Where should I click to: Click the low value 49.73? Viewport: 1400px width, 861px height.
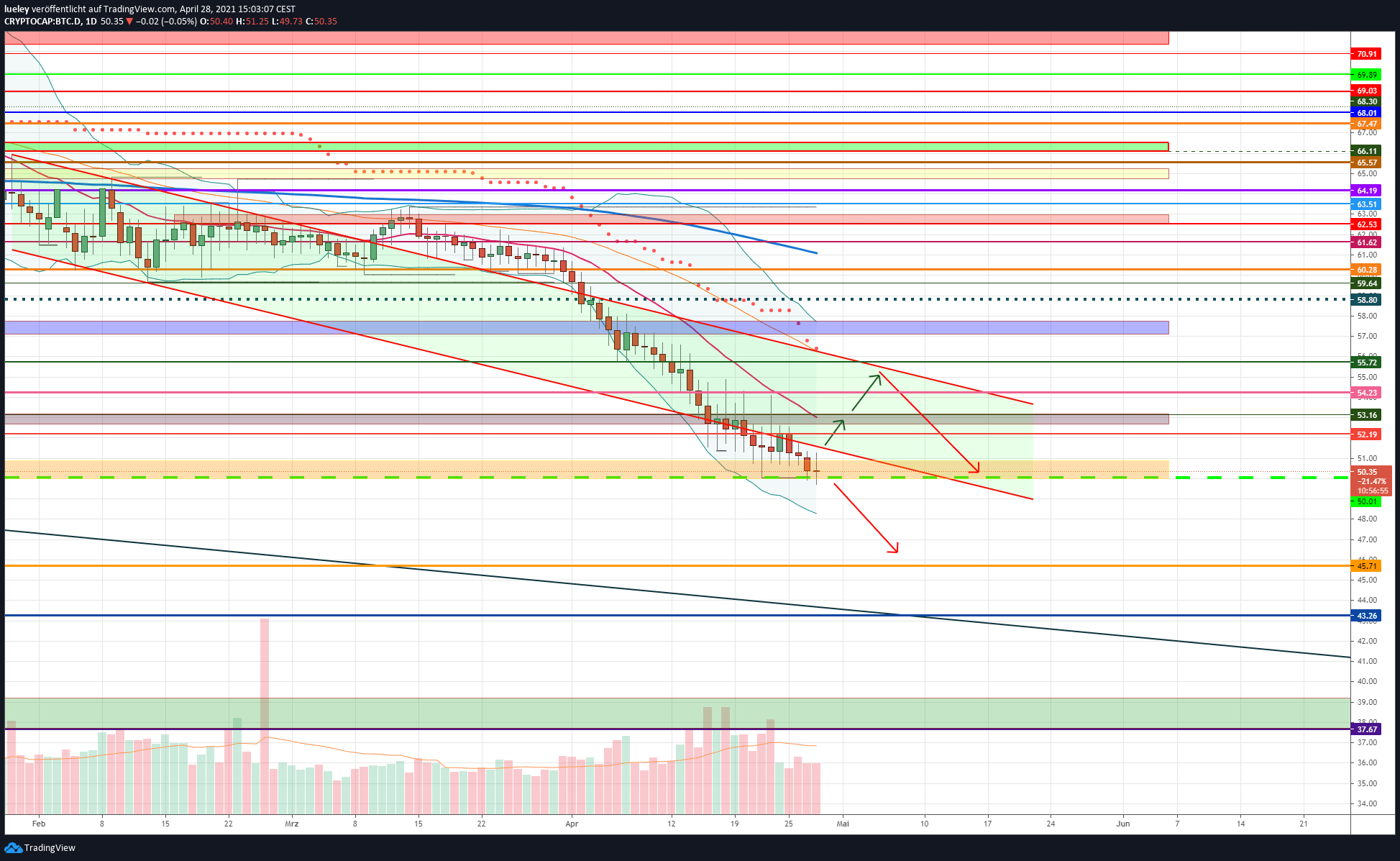290,22
